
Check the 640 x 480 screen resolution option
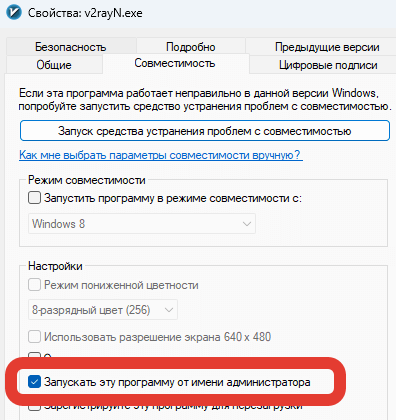(x=34, y=337)
